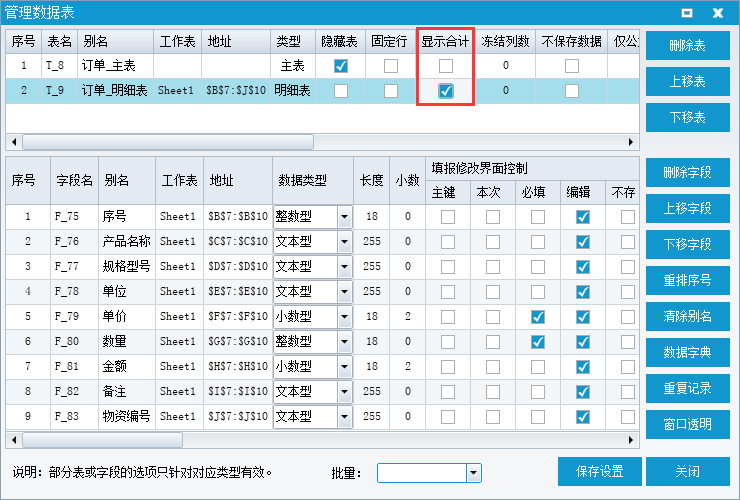
Task: Open data type dropdown for 单价 field
Action: 345,317
